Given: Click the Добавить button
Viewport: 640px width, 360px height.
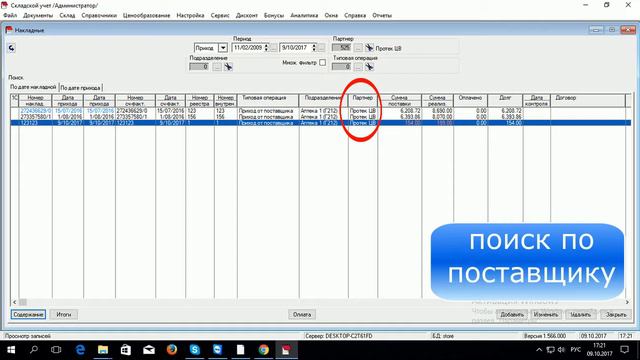Looking at the screenshot, I should click(x=512, y=315).
